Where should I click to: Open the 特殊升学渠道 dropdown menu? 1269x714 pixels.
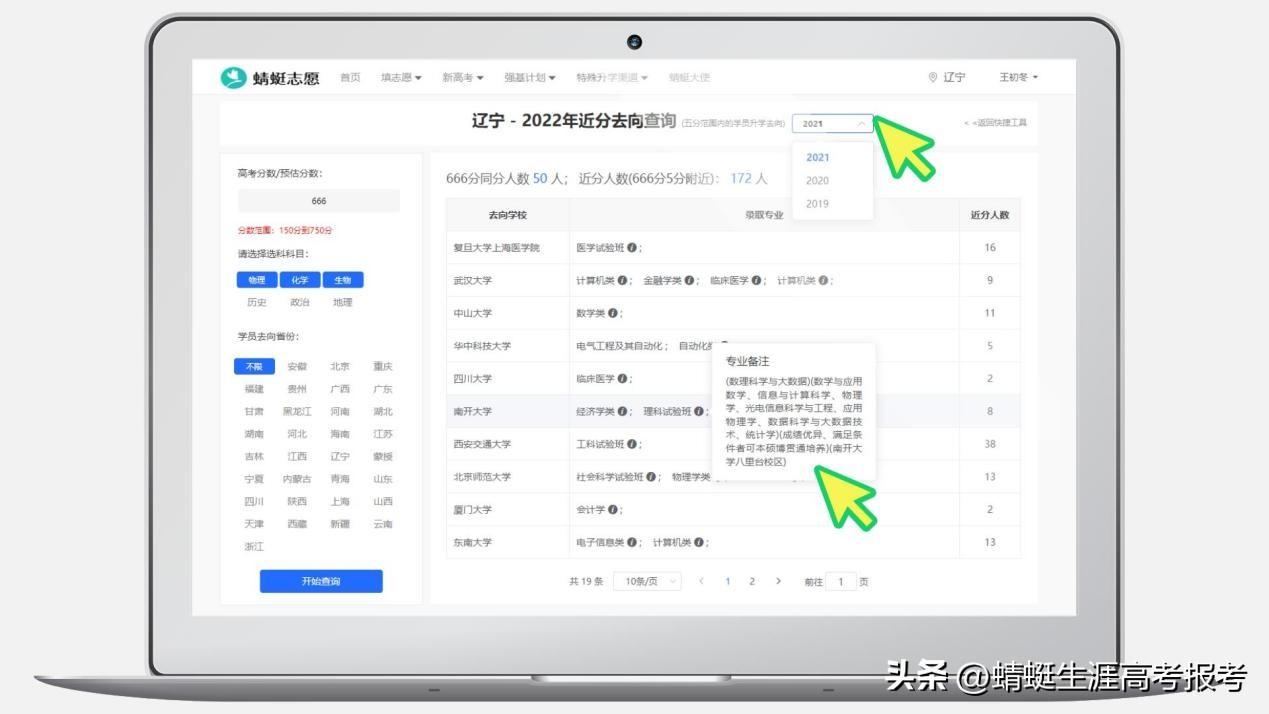click(612, 78)
